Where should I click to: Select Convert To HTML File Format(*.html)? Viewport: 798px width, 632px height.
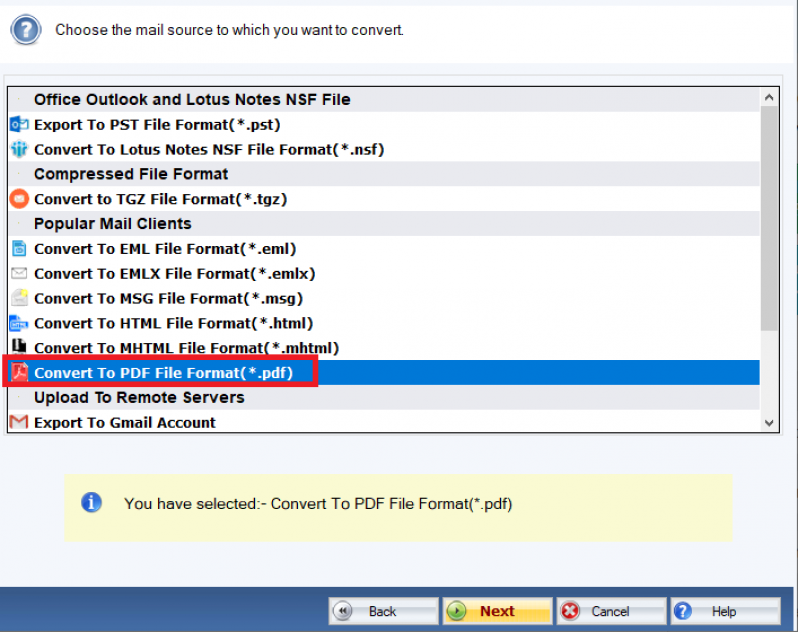[384, 323]
